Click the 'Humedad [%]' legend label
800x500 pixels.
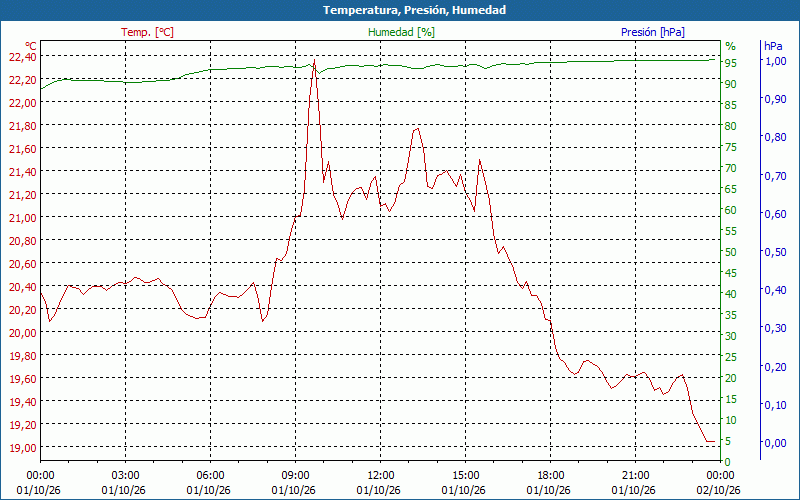click(401, 32)
